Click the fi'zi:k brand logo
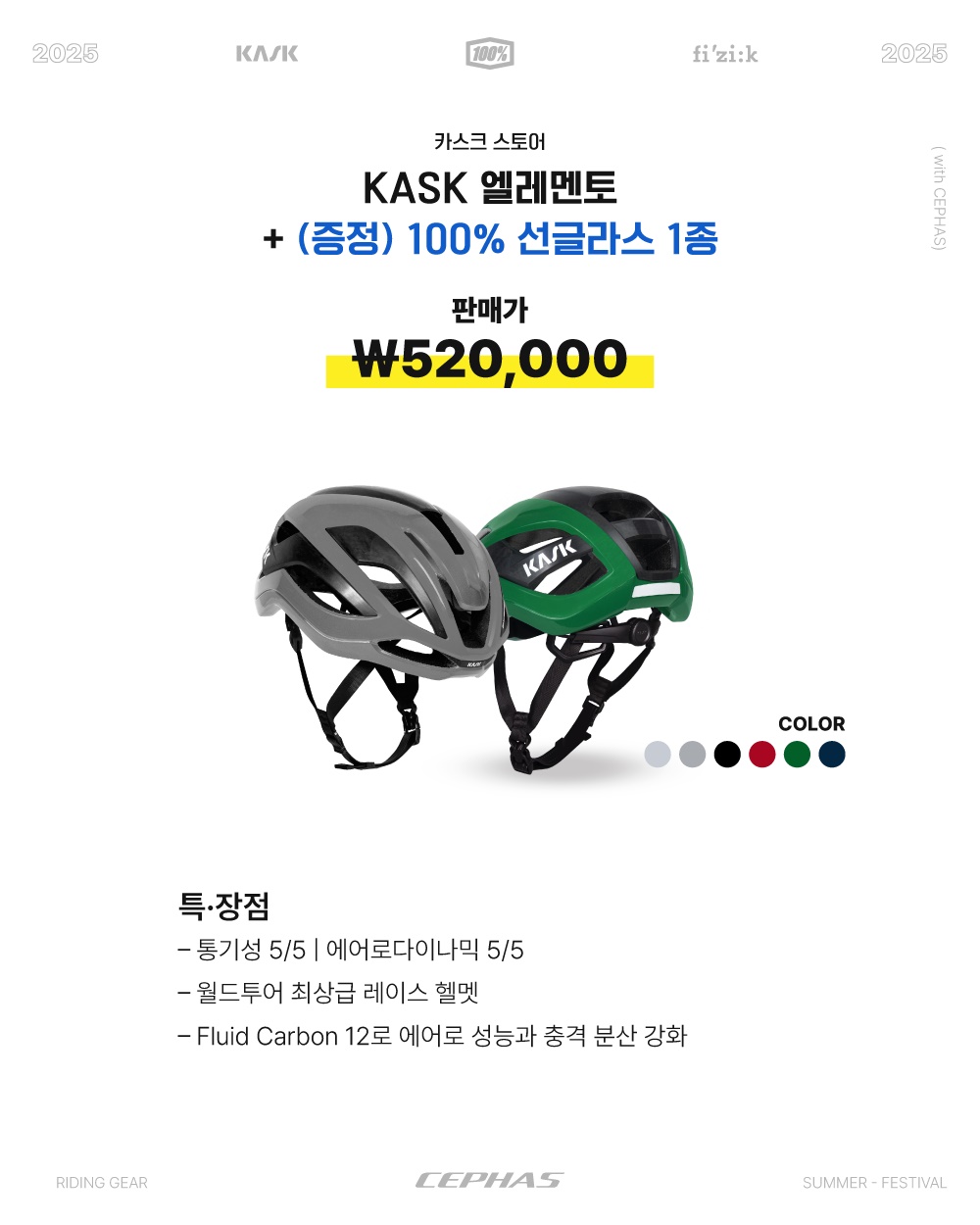This screenshot has width=980, height=1225. (x=725, y=54)
